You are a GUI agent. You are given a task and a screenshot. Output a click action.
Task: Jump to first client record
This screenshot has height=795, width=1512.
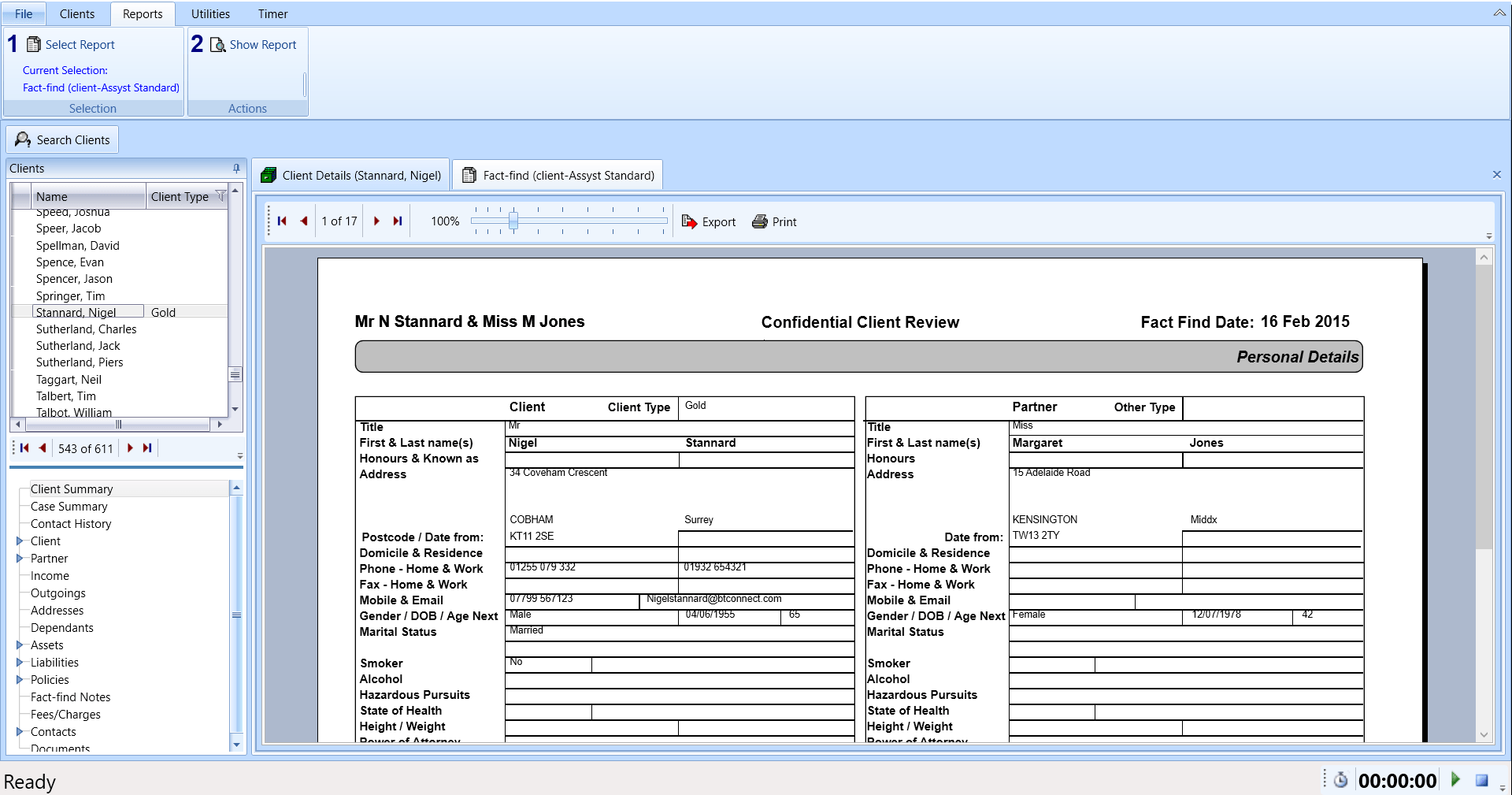(24, 448)
